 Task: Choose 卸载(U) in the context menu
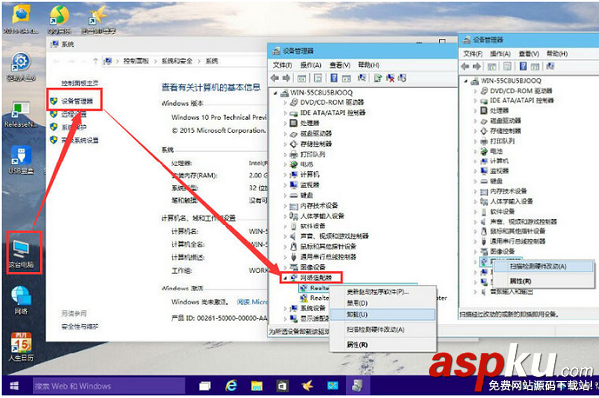[382, 315]
